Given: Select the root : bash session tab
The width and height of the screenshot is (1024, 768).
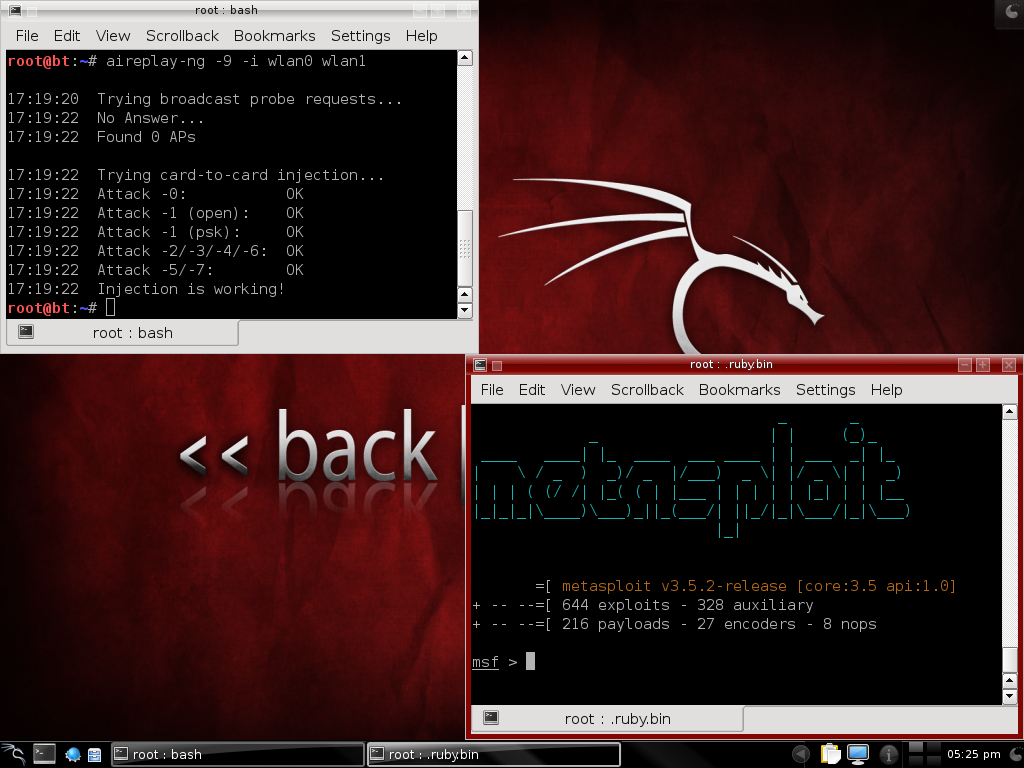Looking at the screenshot, I should [122, 333].
